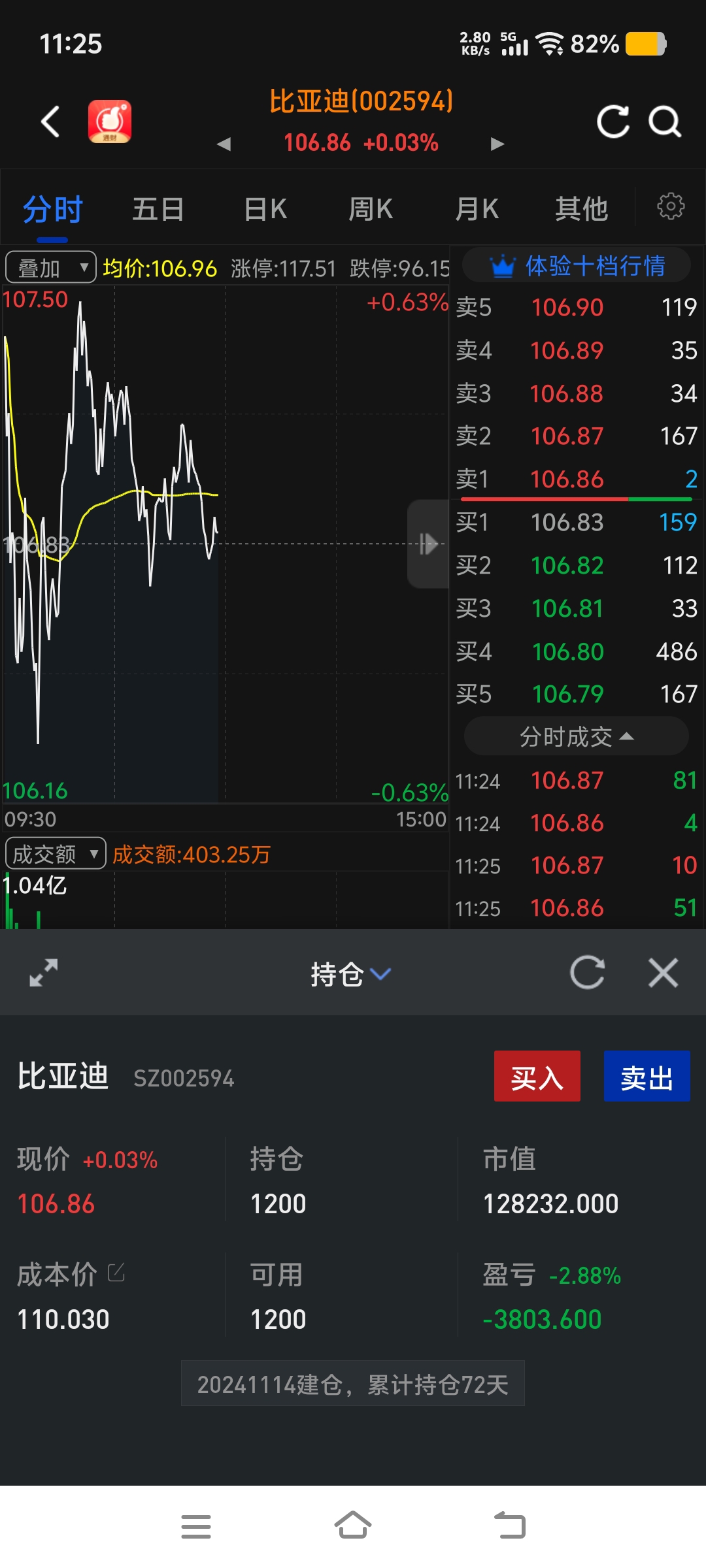Screen dimensions: 706x1568
Task: Tap the 涨停:117.51 limit-up label
Action: (x=283, y=268)
